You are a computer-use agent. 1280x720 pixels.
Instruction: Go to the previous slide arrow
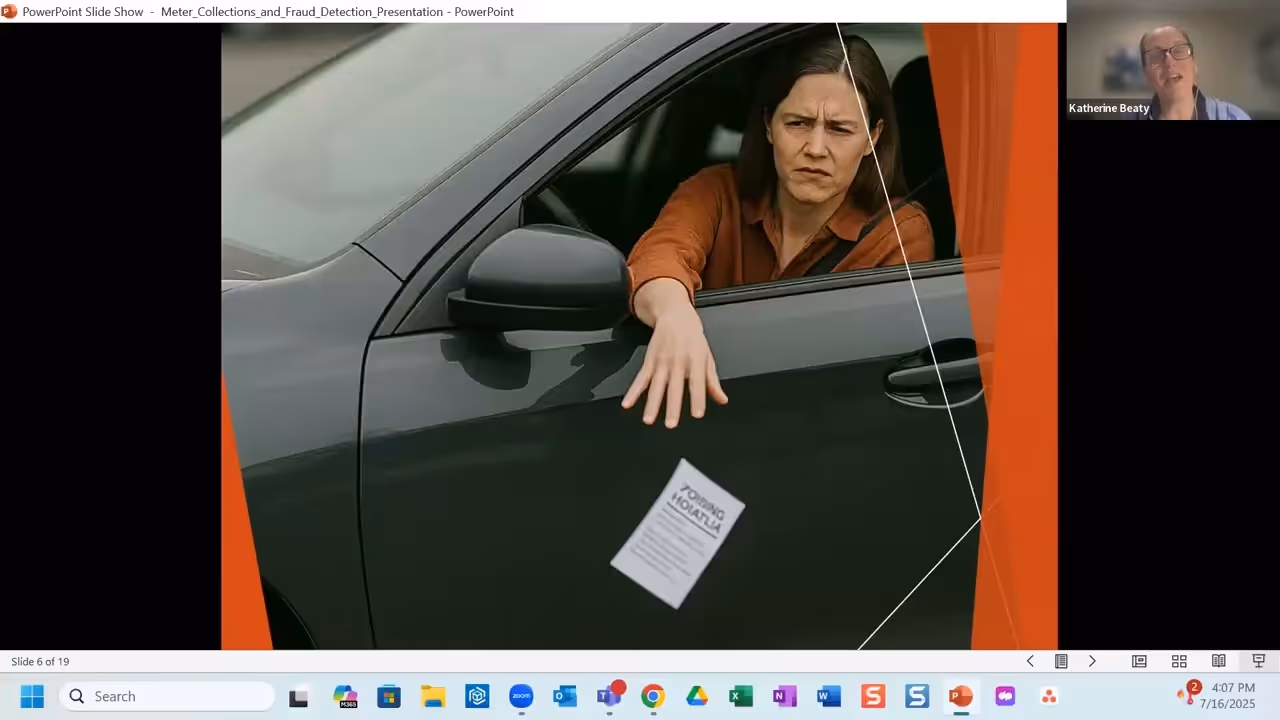click(x=1030, y=661)
